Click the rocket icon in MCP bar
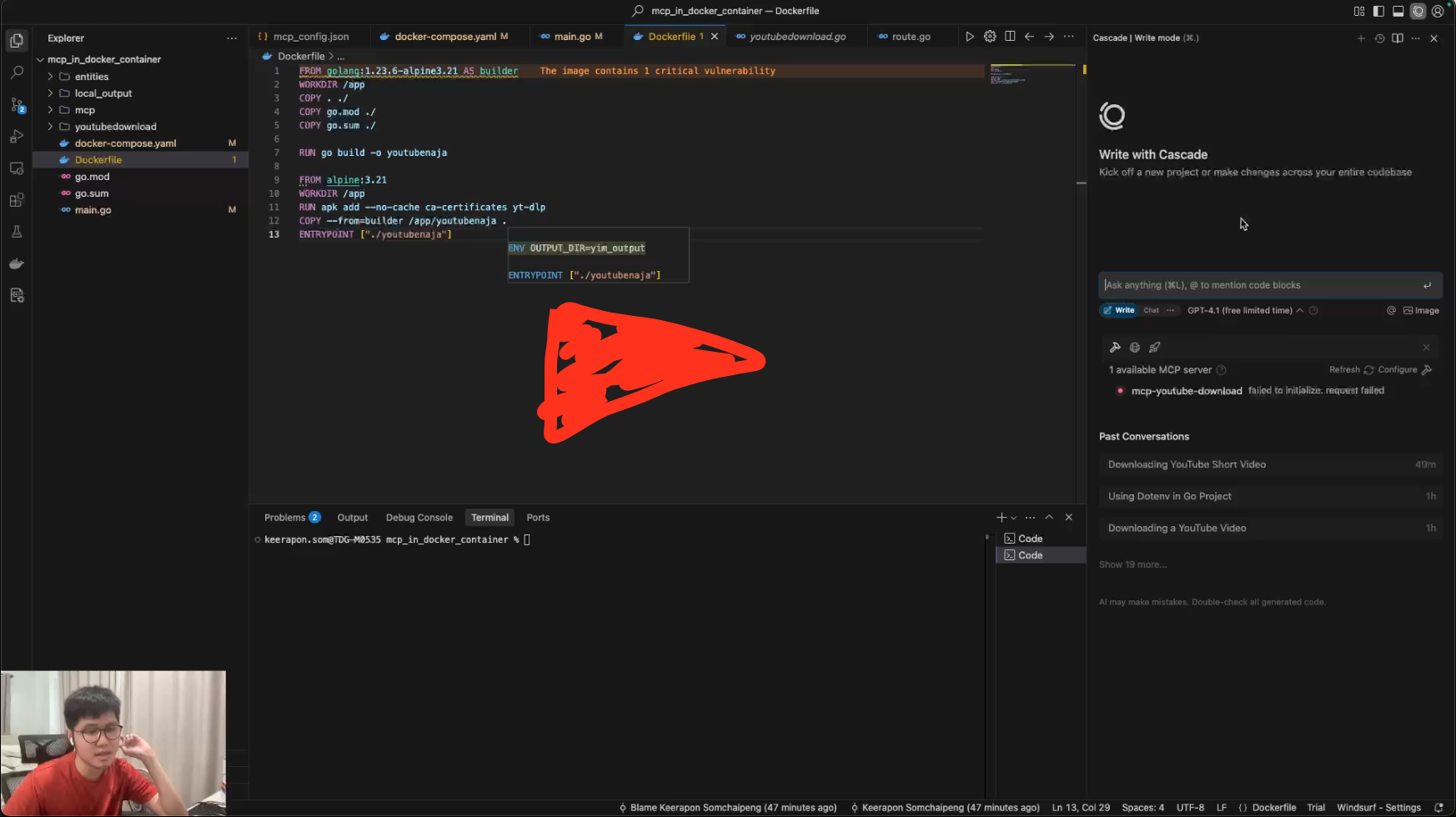 1155,348
